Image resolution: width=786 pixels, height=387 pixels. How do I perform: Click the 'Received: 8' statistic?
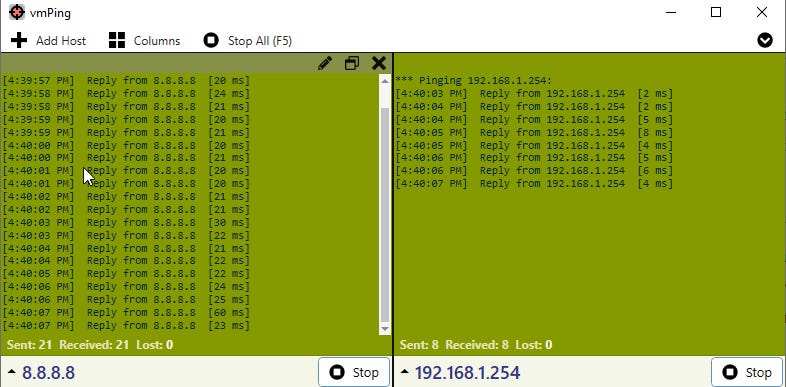[477, 345]
